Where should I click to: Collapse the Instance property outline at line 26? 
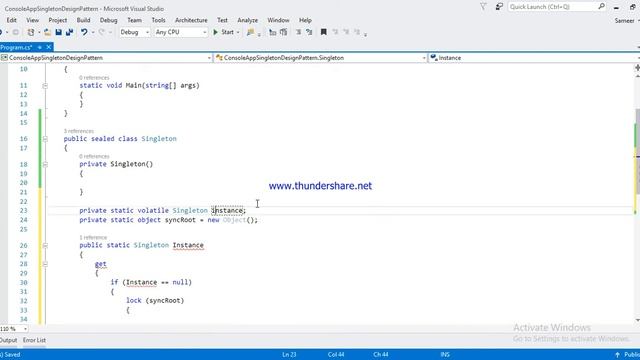tap(45, 246)
